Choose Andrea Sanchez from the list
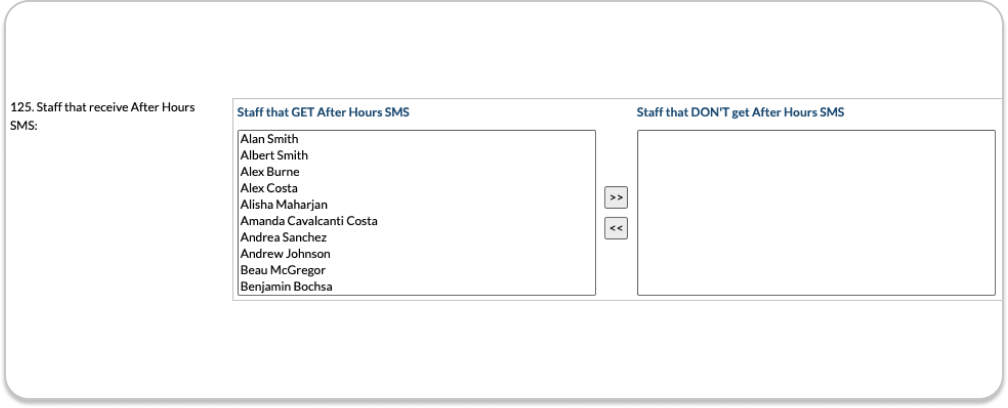Viewport: 1008px width, 408px height. click(x=283, y=237)
